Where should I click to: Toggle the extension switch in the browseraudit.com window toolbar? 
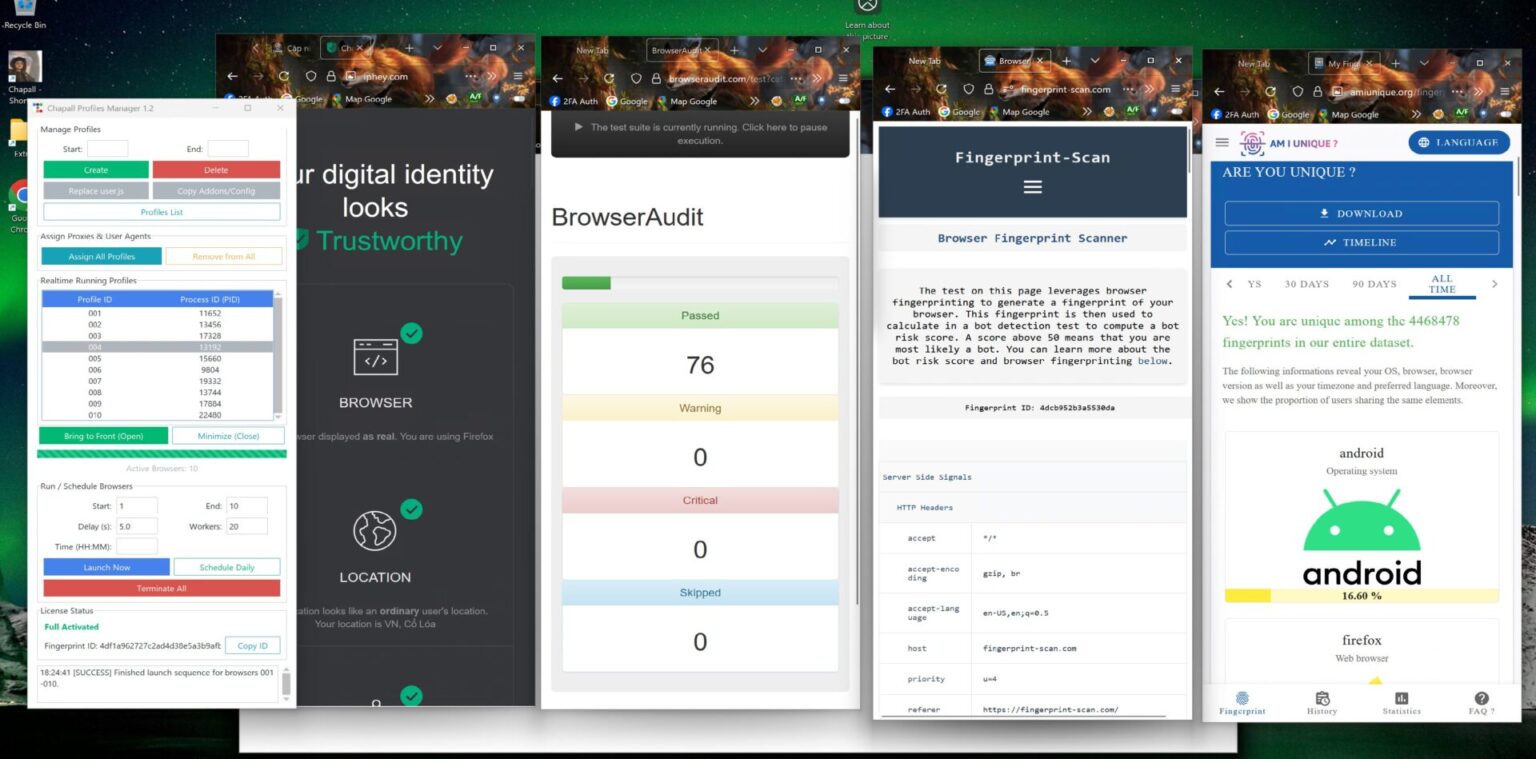click(x=844, y=101)
